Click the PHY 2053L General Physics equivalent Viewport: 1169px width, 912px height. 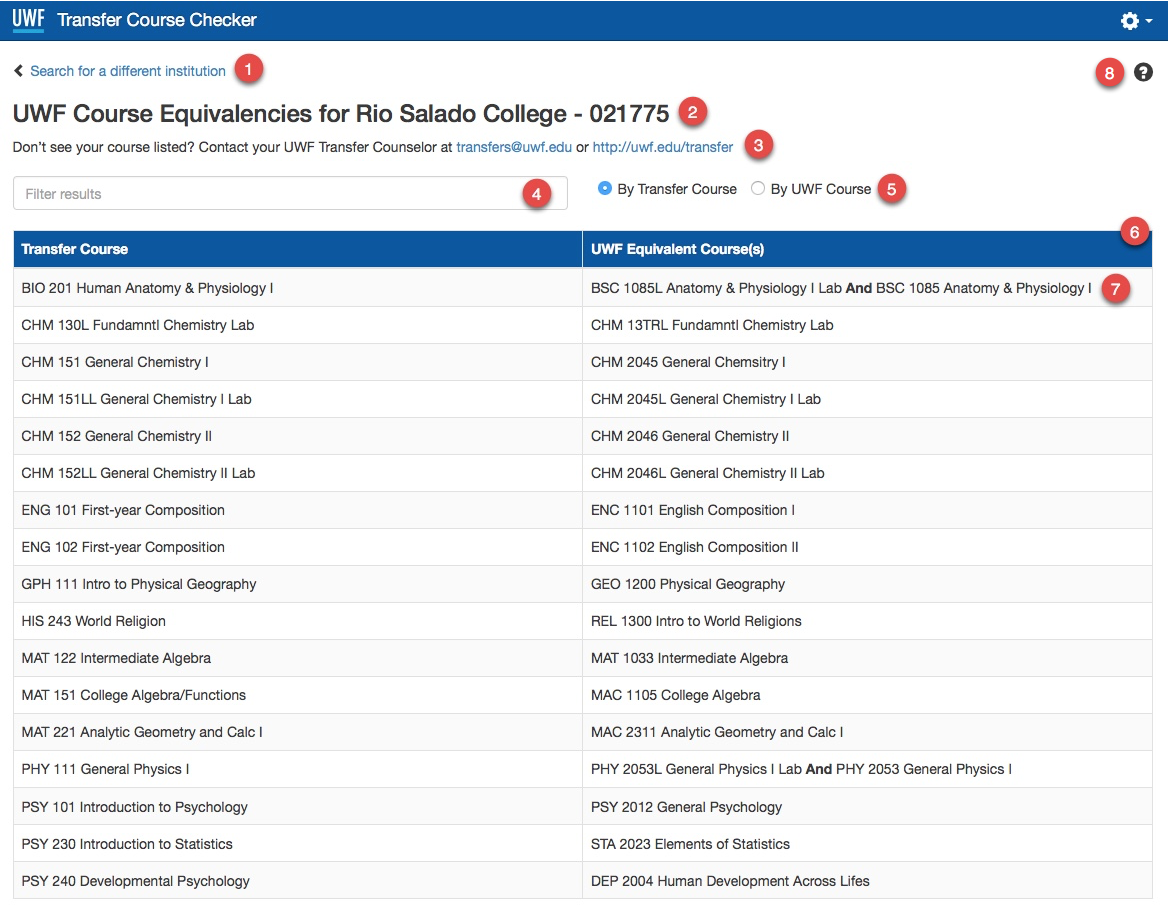click(x=801, y=770)
